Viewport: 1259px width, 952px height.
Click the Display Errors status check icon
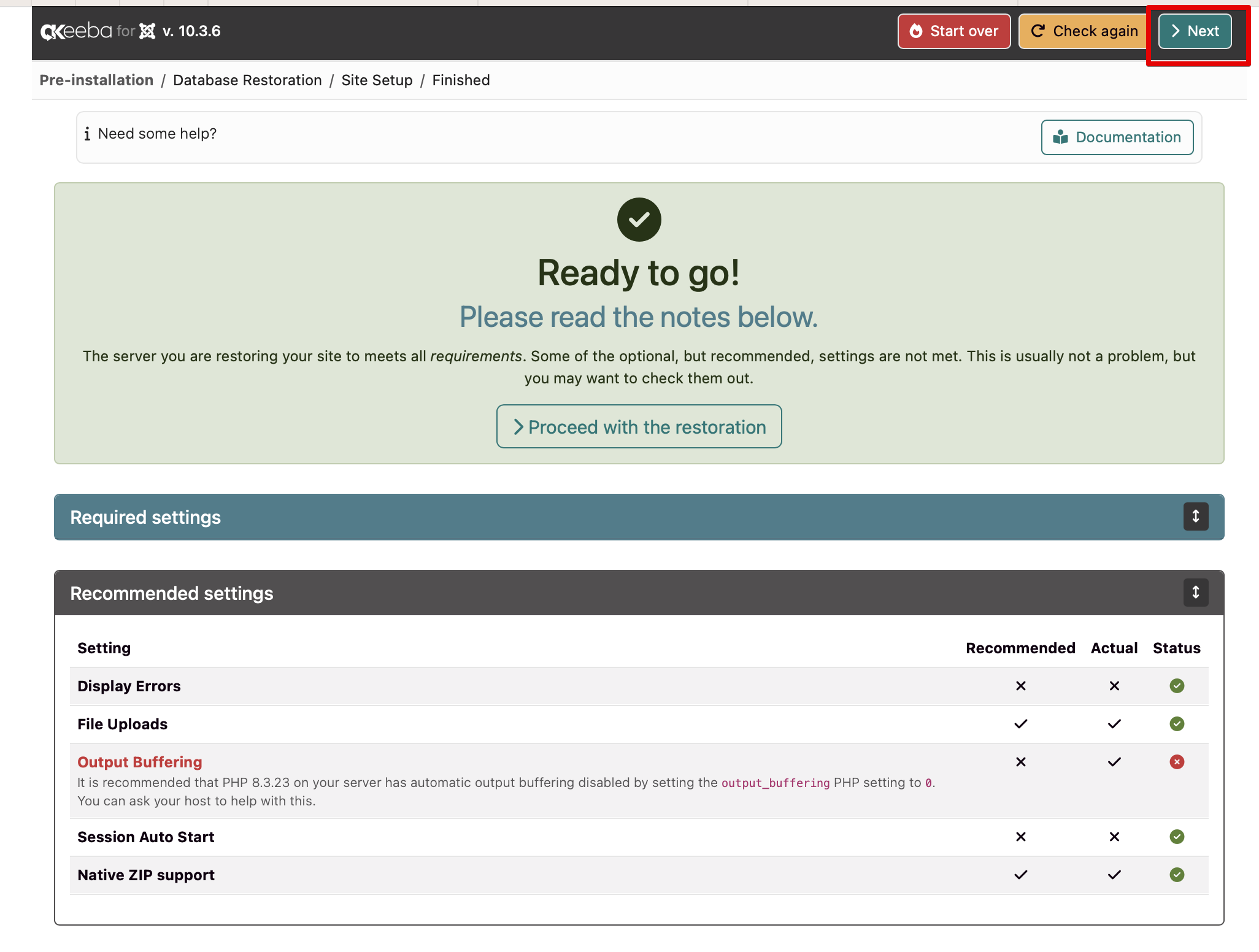[1176, 686]
